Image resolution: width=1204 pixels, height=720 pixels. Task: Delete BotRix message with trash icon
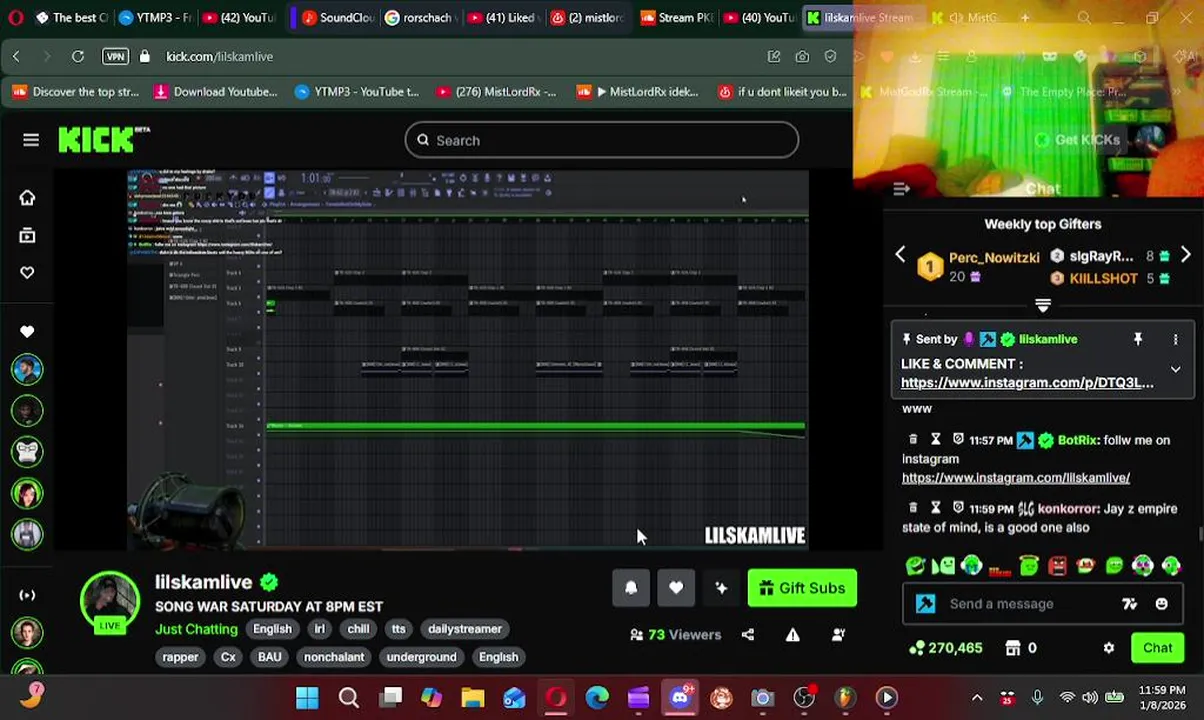pos(912,440)
